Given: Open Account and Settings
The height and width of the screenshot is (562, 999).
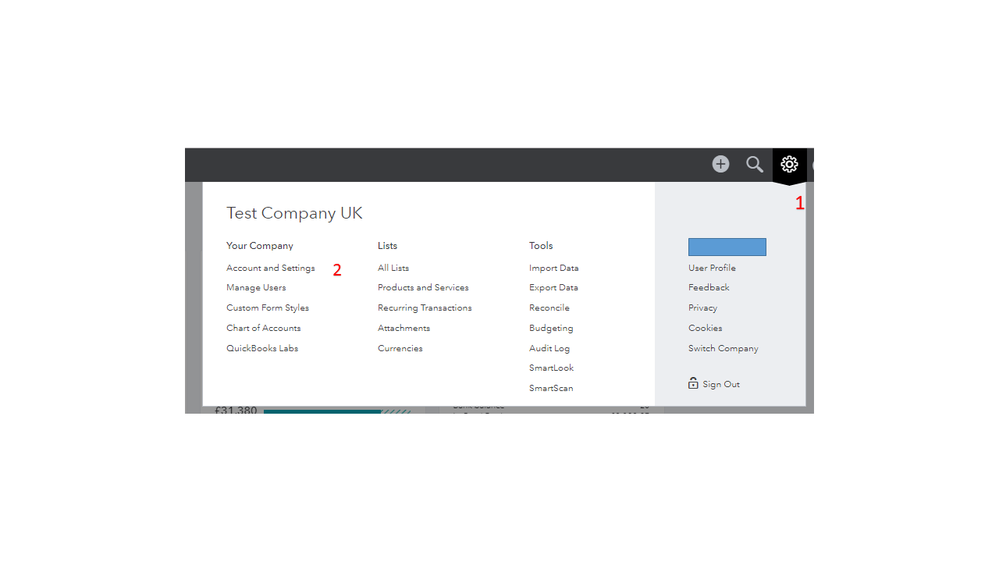Looking at the screenshot, I should [270, 268].
